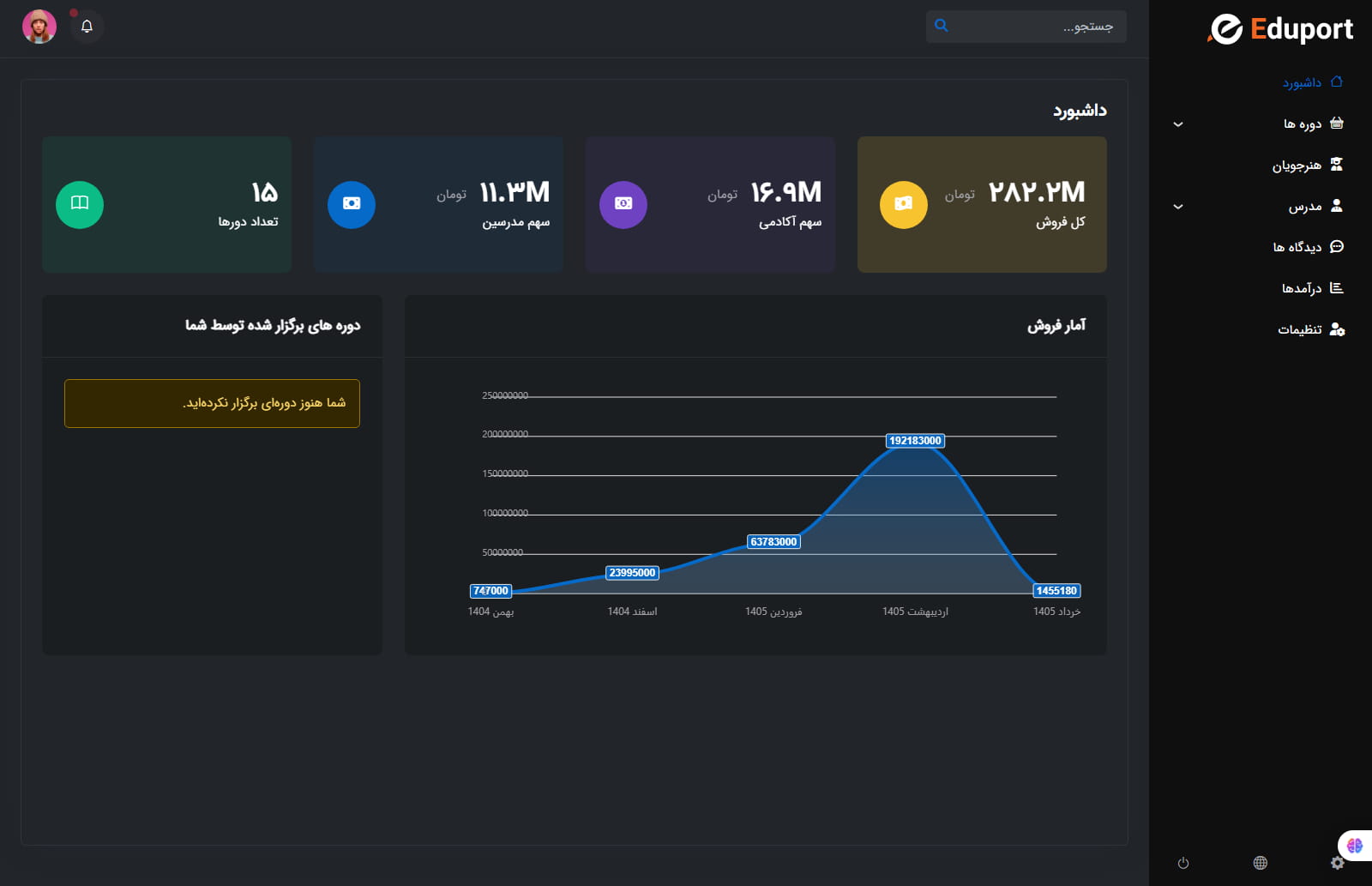The image size is (1372, 886).
Task: Click the 63783000 chart data label
Action: coord(773,542)
